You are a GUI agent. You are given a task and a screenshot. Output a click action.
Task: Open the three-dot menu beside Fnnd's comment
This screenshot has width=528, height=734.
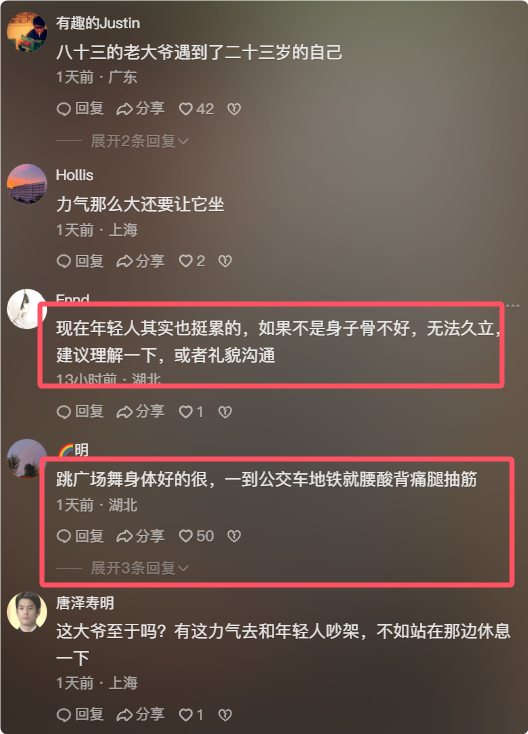513,306
